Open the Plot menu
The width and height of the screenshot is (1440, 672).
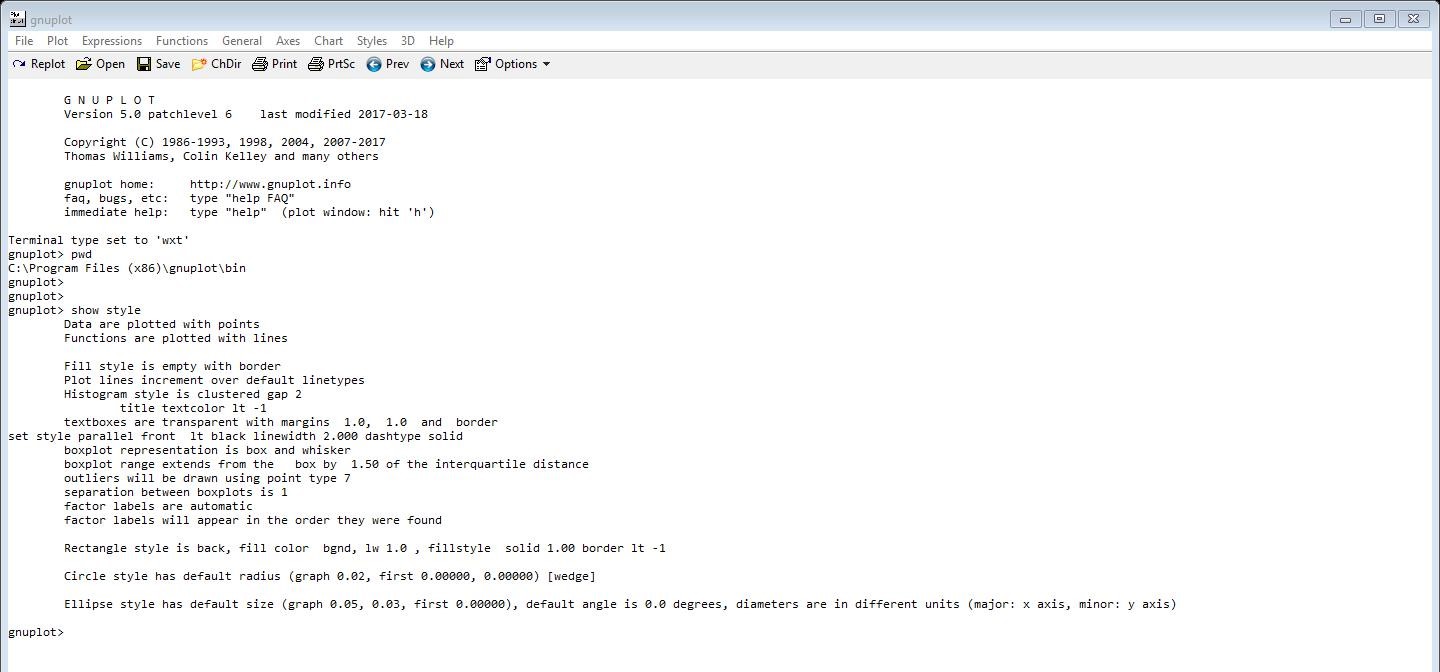point(57,41)
